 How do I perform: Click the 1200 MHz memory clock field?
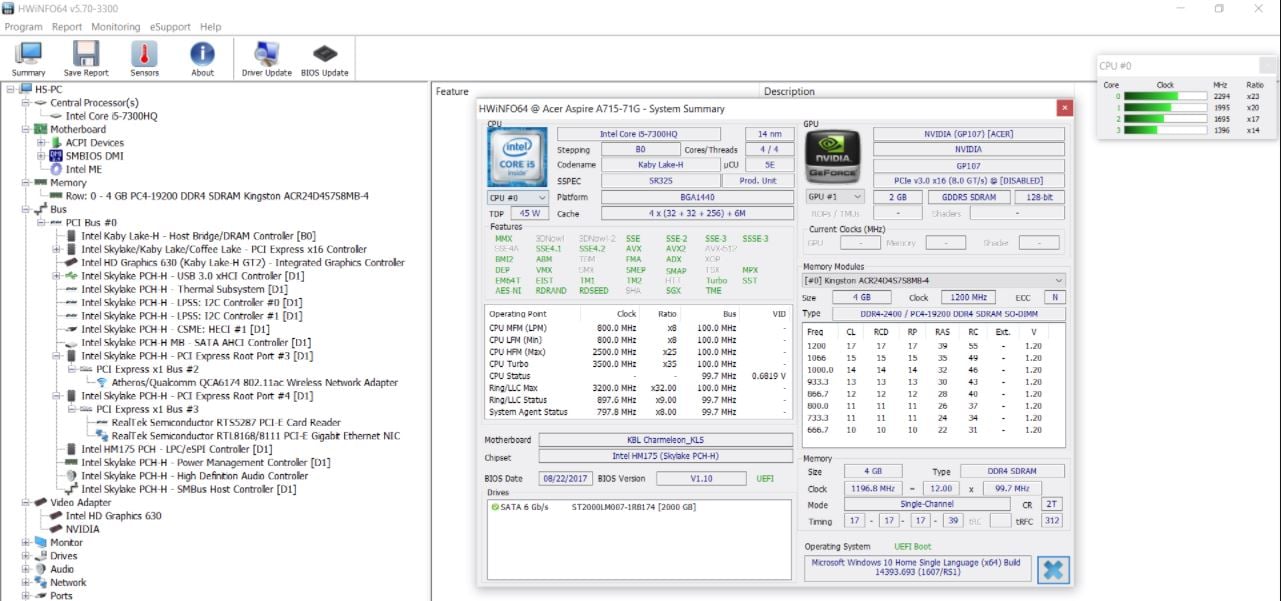966,297
